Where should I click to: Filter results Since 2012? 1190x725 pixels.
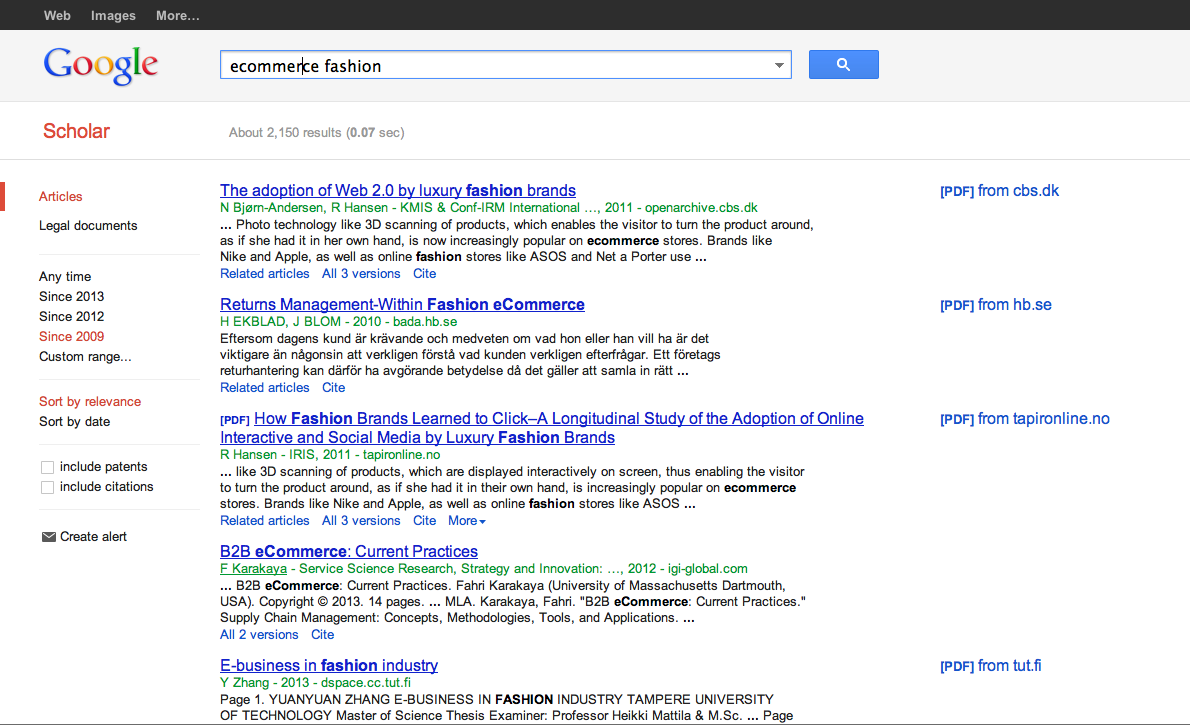[71, 317]
